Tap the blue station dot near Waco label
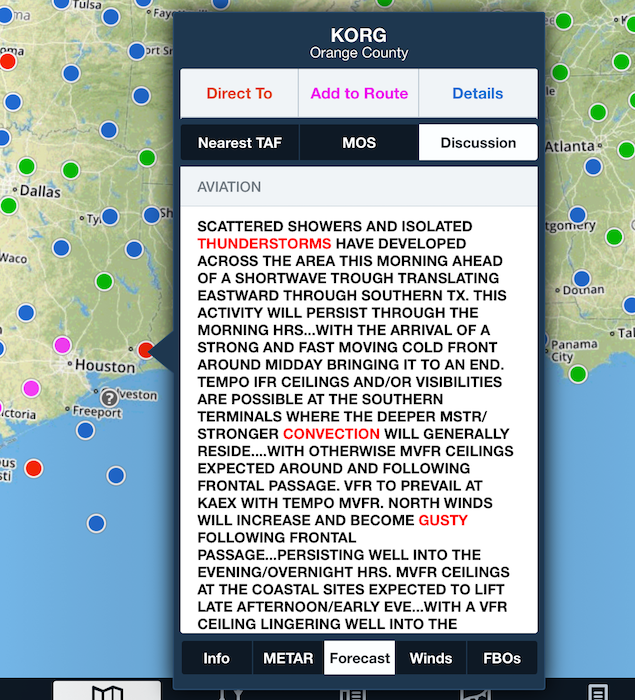 click(x=61, y=247)
